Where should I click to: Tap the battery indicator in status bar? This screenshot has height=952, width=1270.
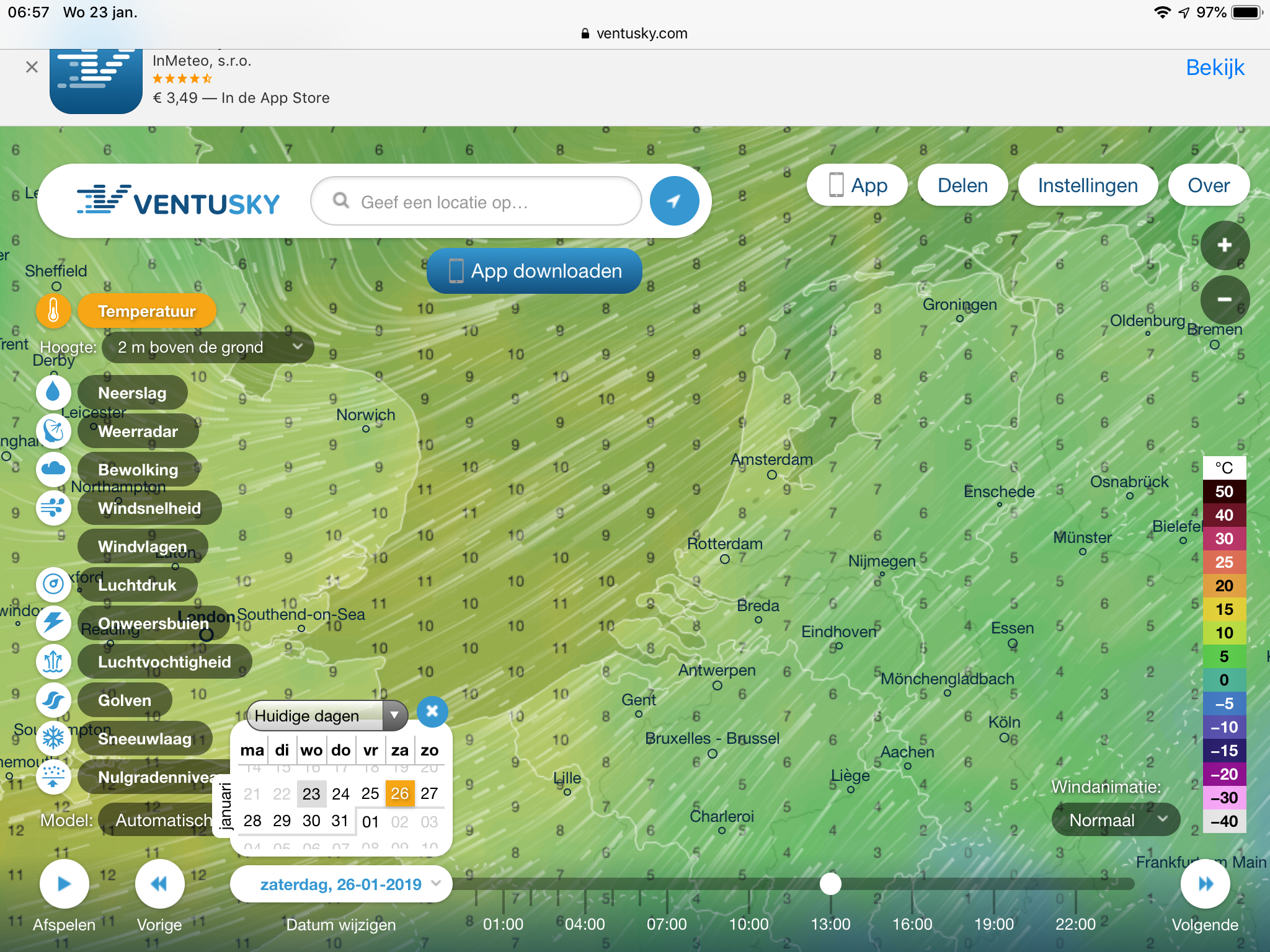(1246, 12)
